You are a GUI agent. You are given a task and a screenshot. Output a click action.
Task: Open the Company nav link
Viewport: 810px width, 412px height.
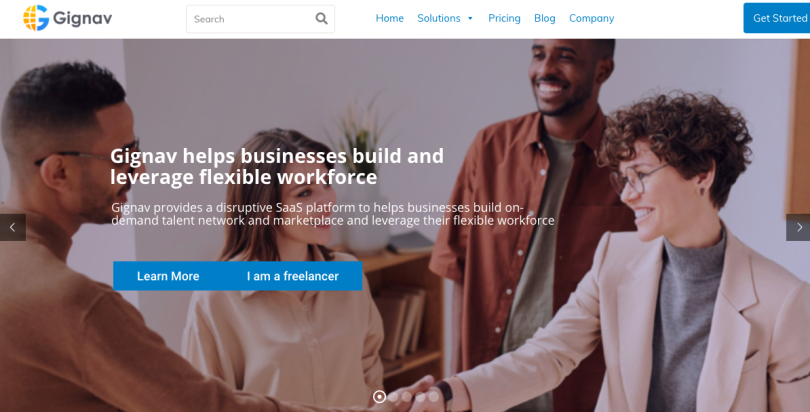coord(591,18)
